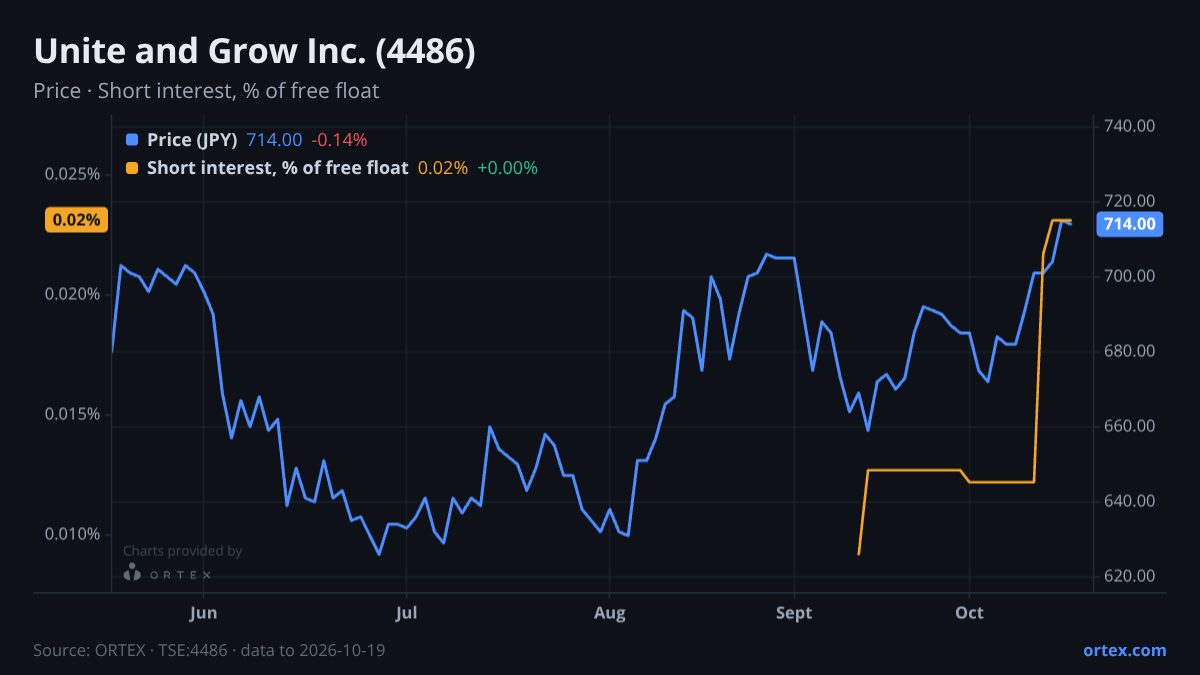
Task: Click the 714.00 price value in the legend
Action: (274, 140)
